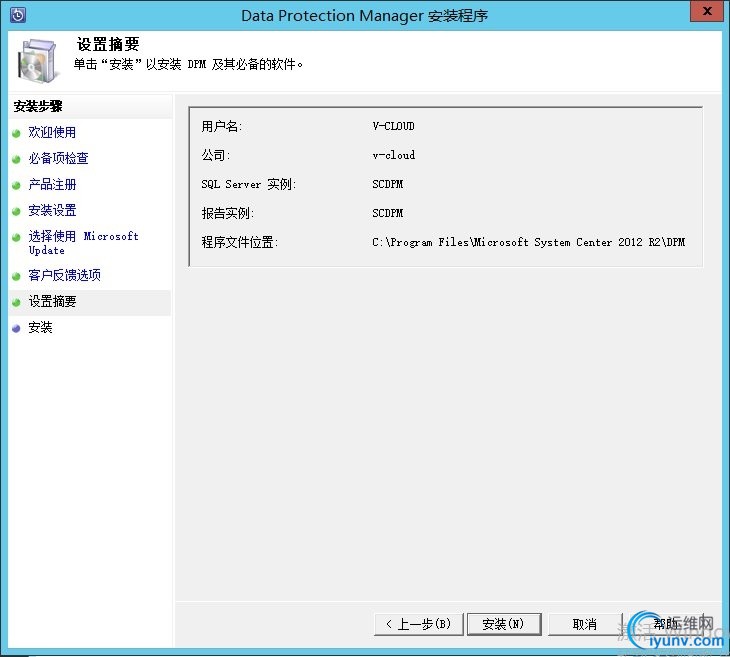This screenshot has width=730, height=657.
Task: Open the 安装设置 step
Action: tap(52, 210)
